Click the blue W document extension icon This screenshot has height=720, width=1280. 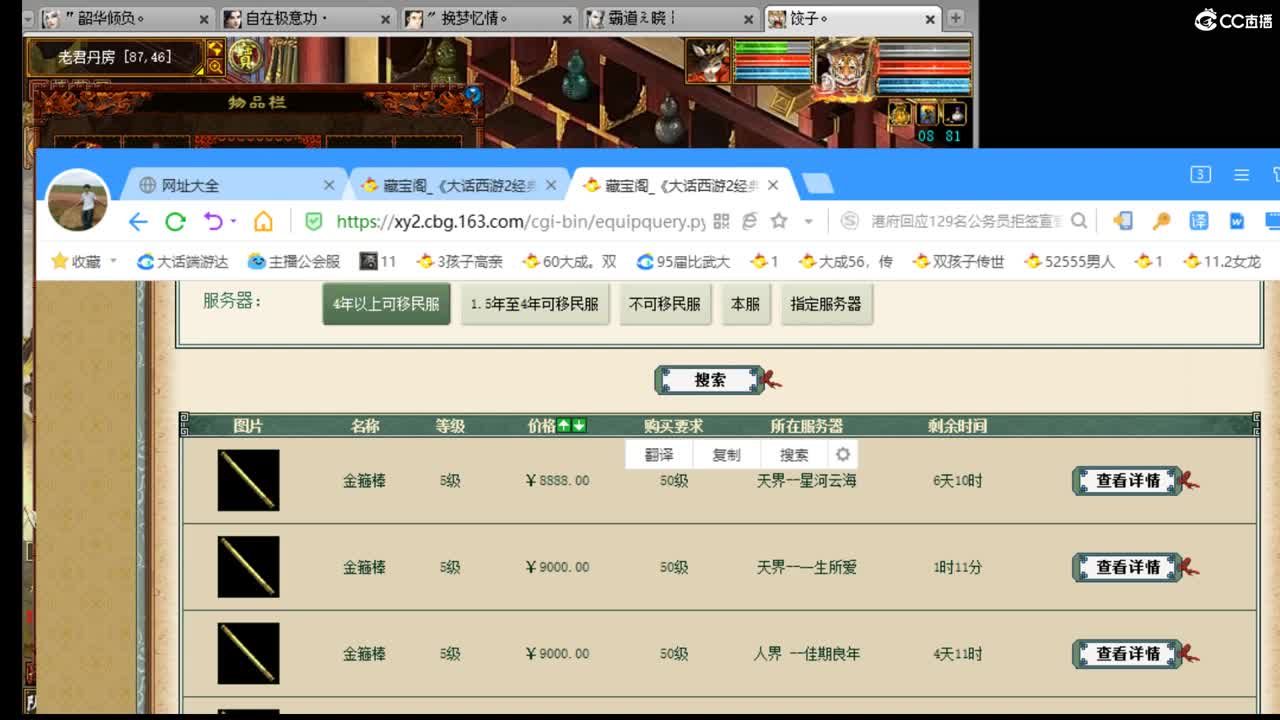coord(1237,221)
